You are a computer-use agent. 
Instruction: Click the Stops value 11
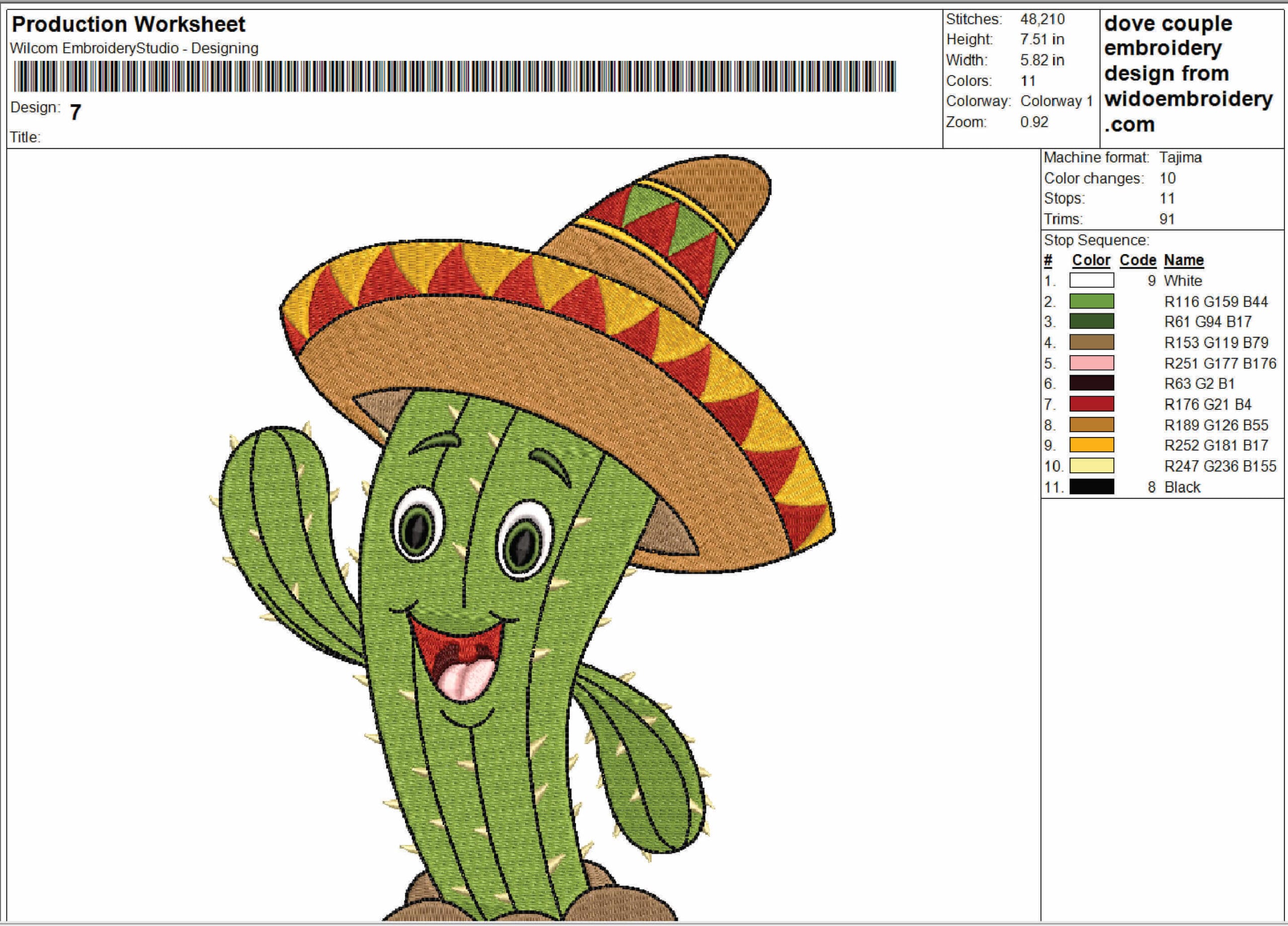point(1166,199)
